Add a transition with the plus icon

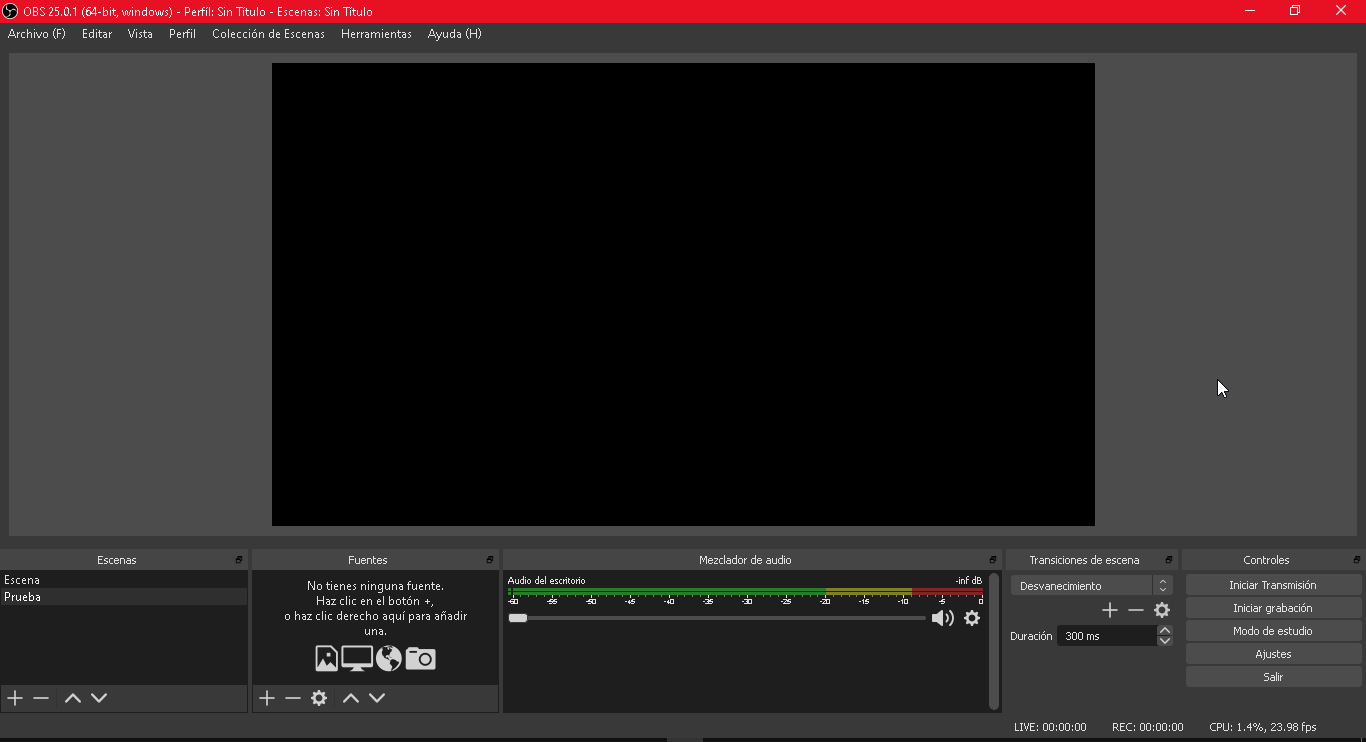point(1109,609)
